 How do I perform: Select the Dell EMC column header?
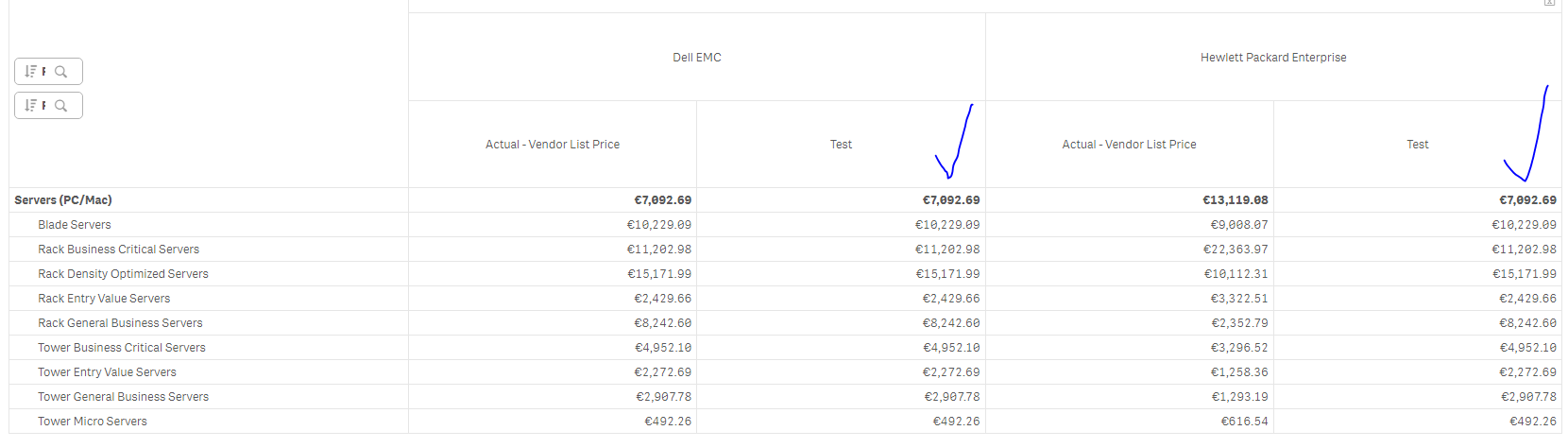[x=696, y=58]
